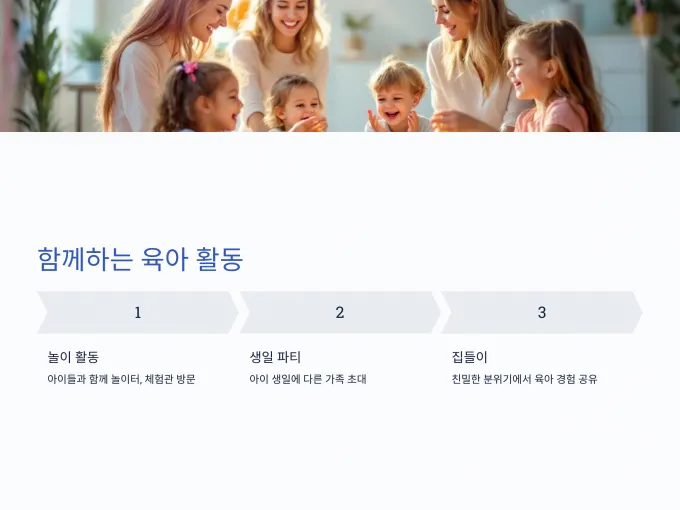Select the 생일 파티 heading
680x510 pixels.
pos(275,357)
